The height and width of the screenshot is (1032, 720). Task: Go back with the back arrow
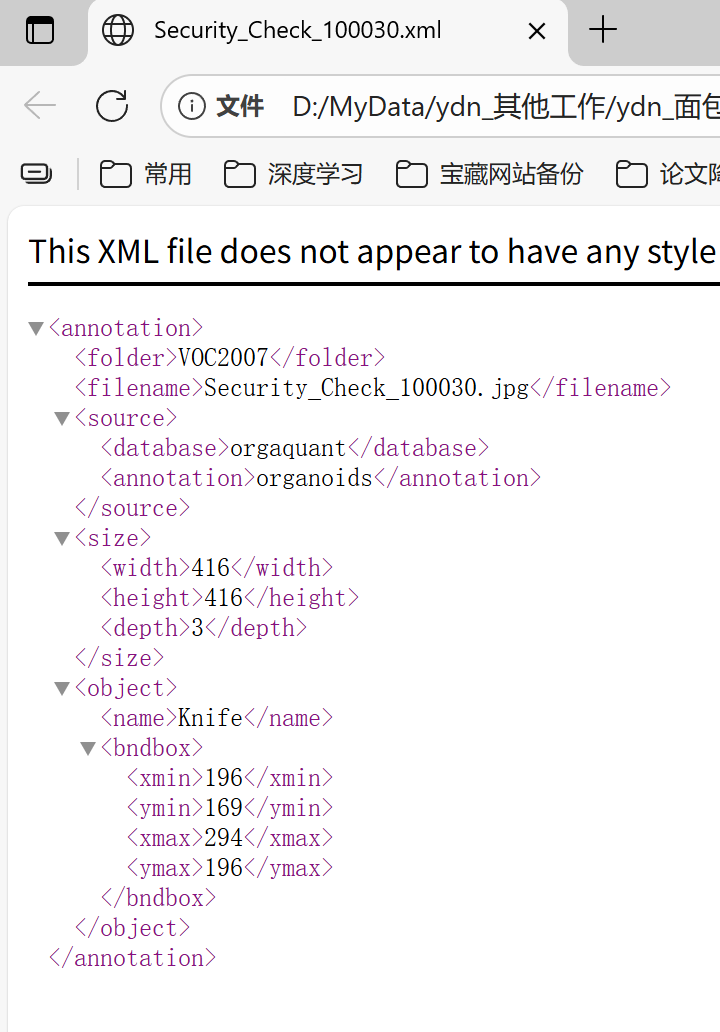pos(39,105)
